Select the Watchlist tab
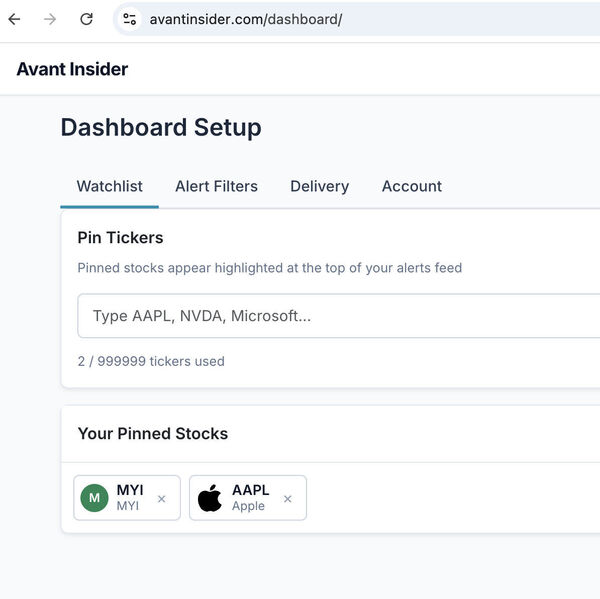This screenshot has width=600, height=599. pyautogui.click(x=109, y=186)
